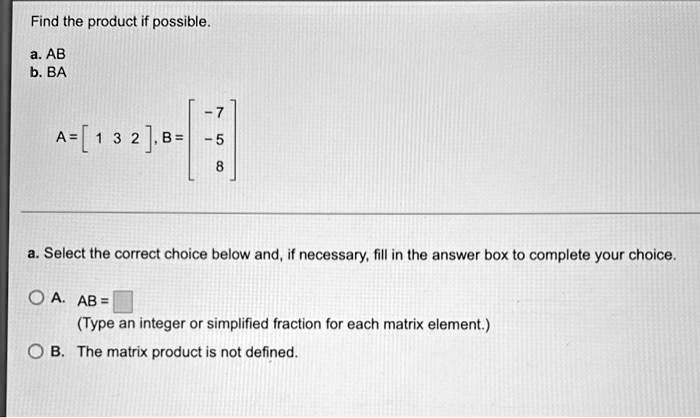This screenshot has width=700, height=418.
Task: Click 'The matrix product is not defined' text
Action: point(188,352)
